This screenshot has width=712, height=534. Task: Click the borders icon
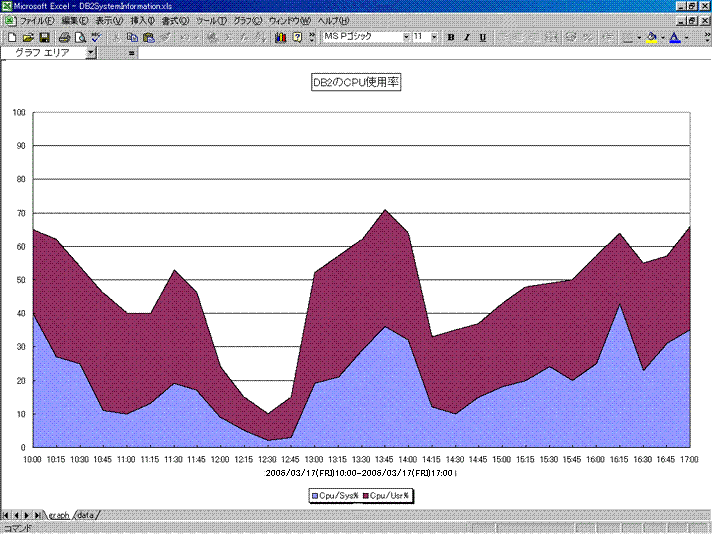[628, 38]
